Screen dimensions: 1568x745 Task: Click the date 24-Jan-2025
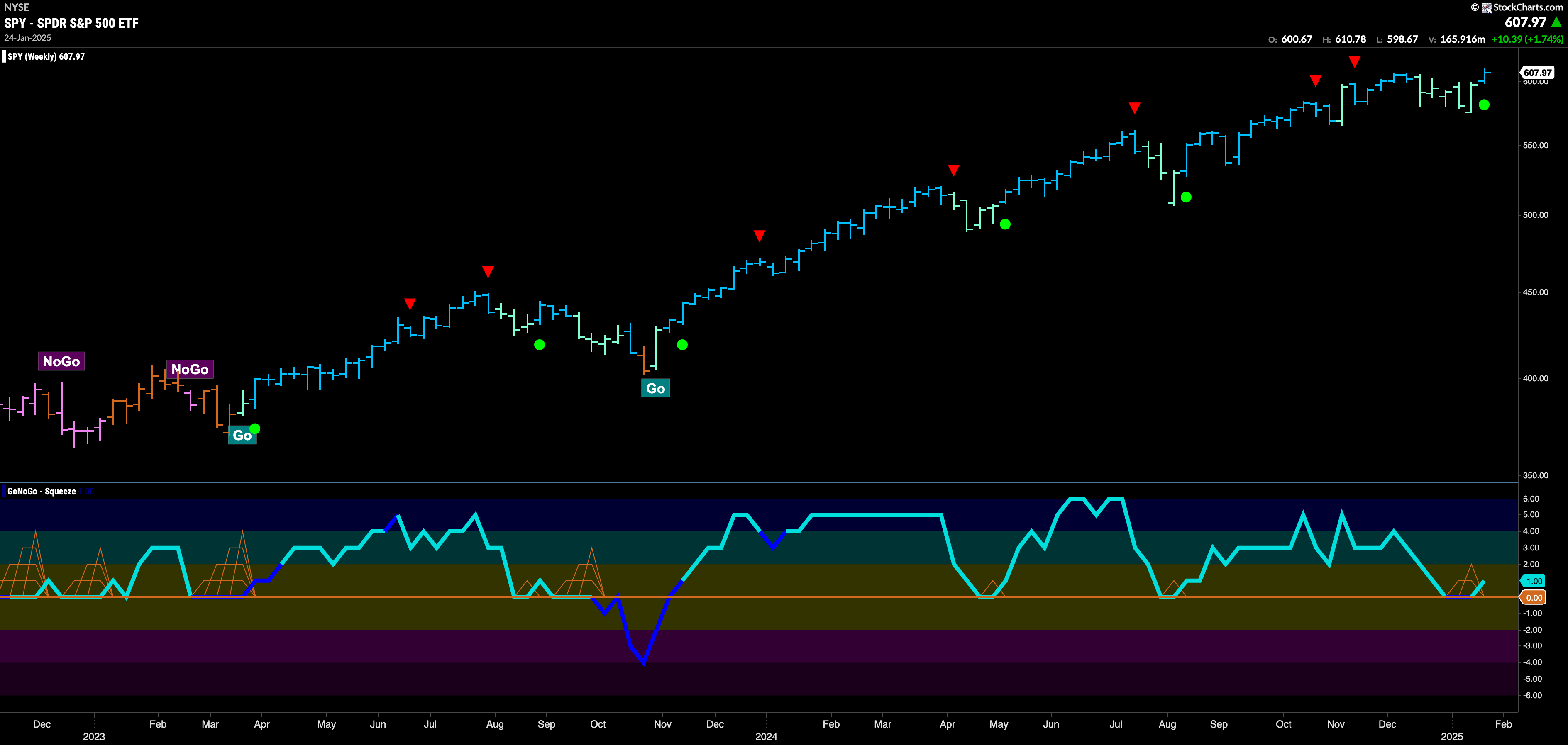pyautogui.click(x=27, y=38)
